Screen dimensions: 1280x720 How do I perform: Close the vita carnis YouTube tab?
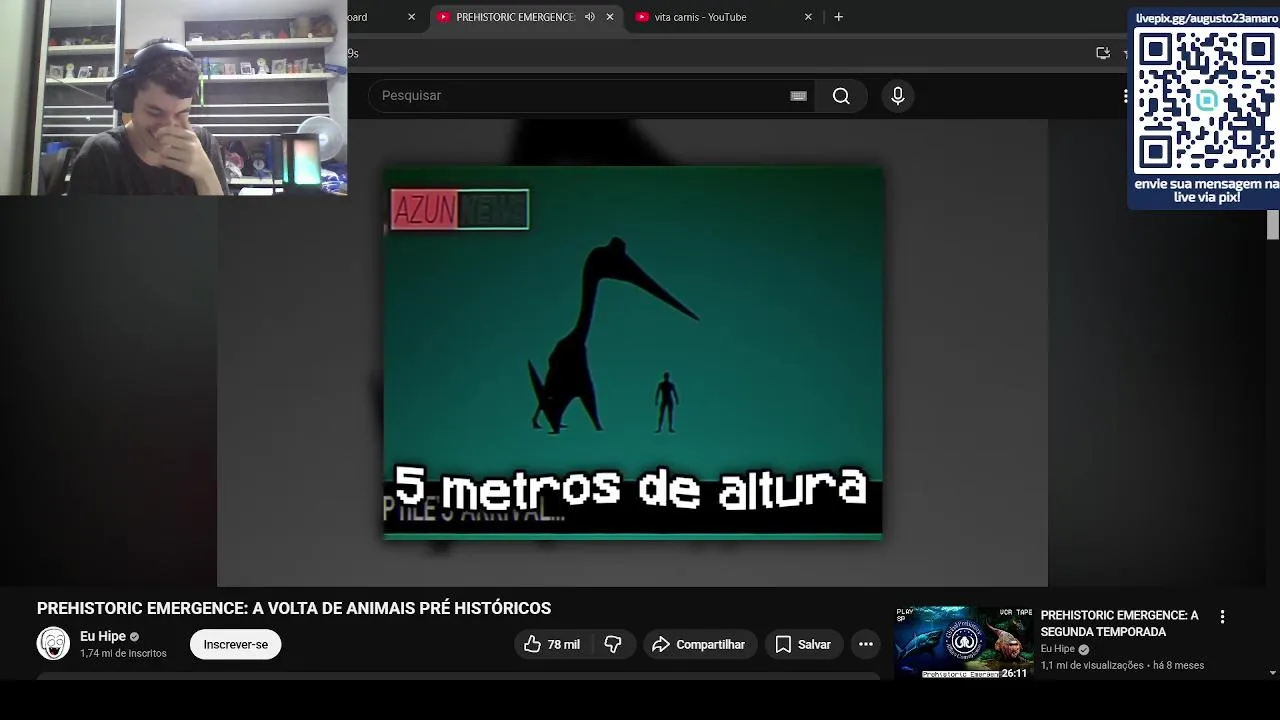coord(808,17)
